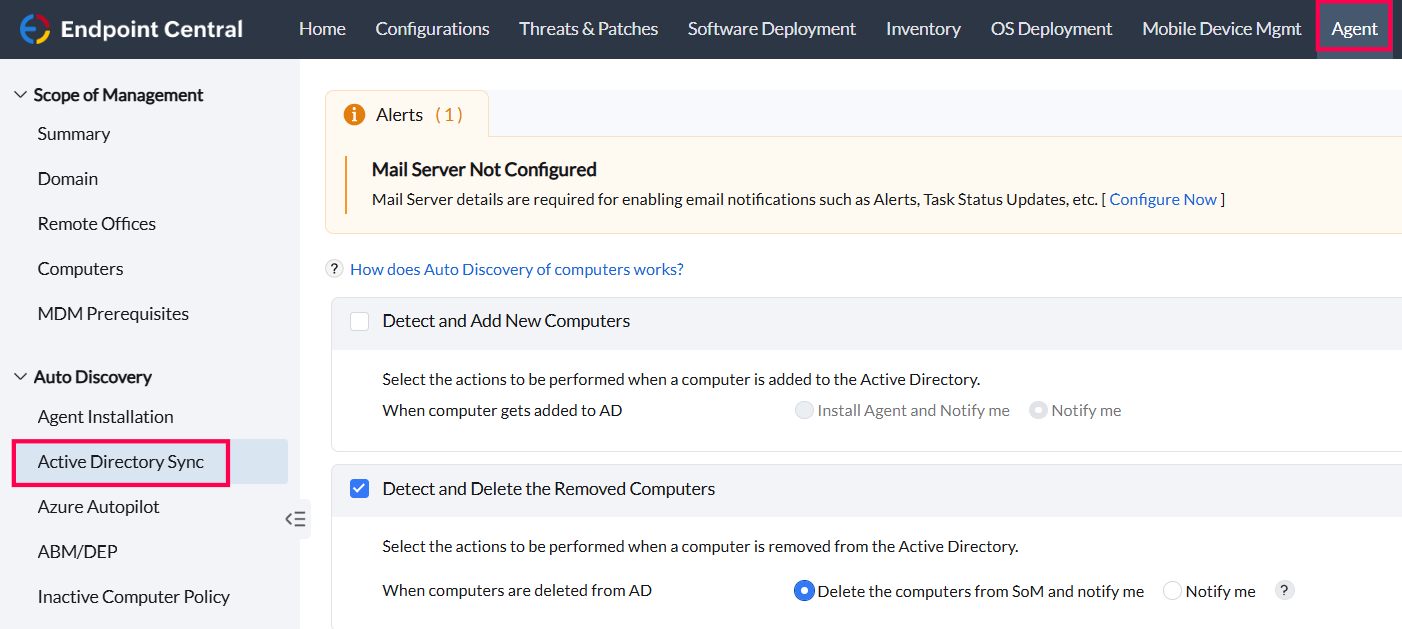Collapse the Auto Discovery section
The image size is (1402, 629).
click(21, 376)
